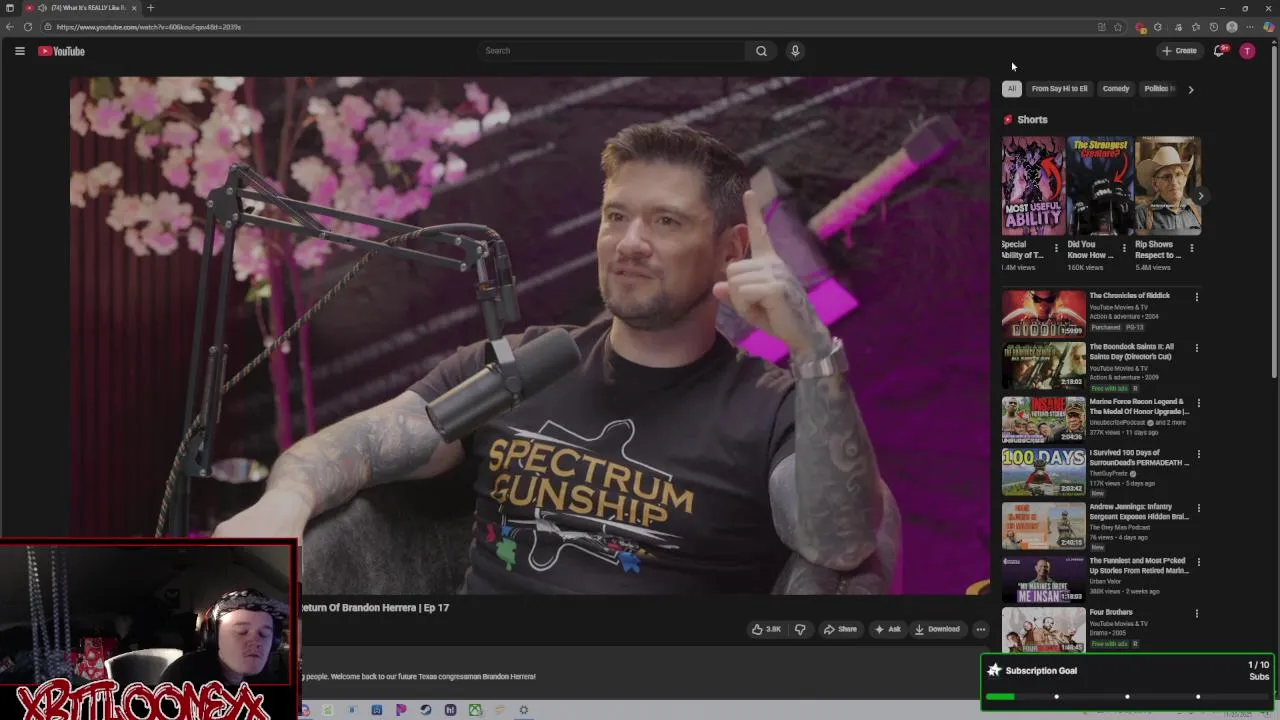Image resolution: width=1280 pixels, height=720 pixels.
Task: Open The Chronicles of Riddick thumbnail
Action: (1043, 313)
